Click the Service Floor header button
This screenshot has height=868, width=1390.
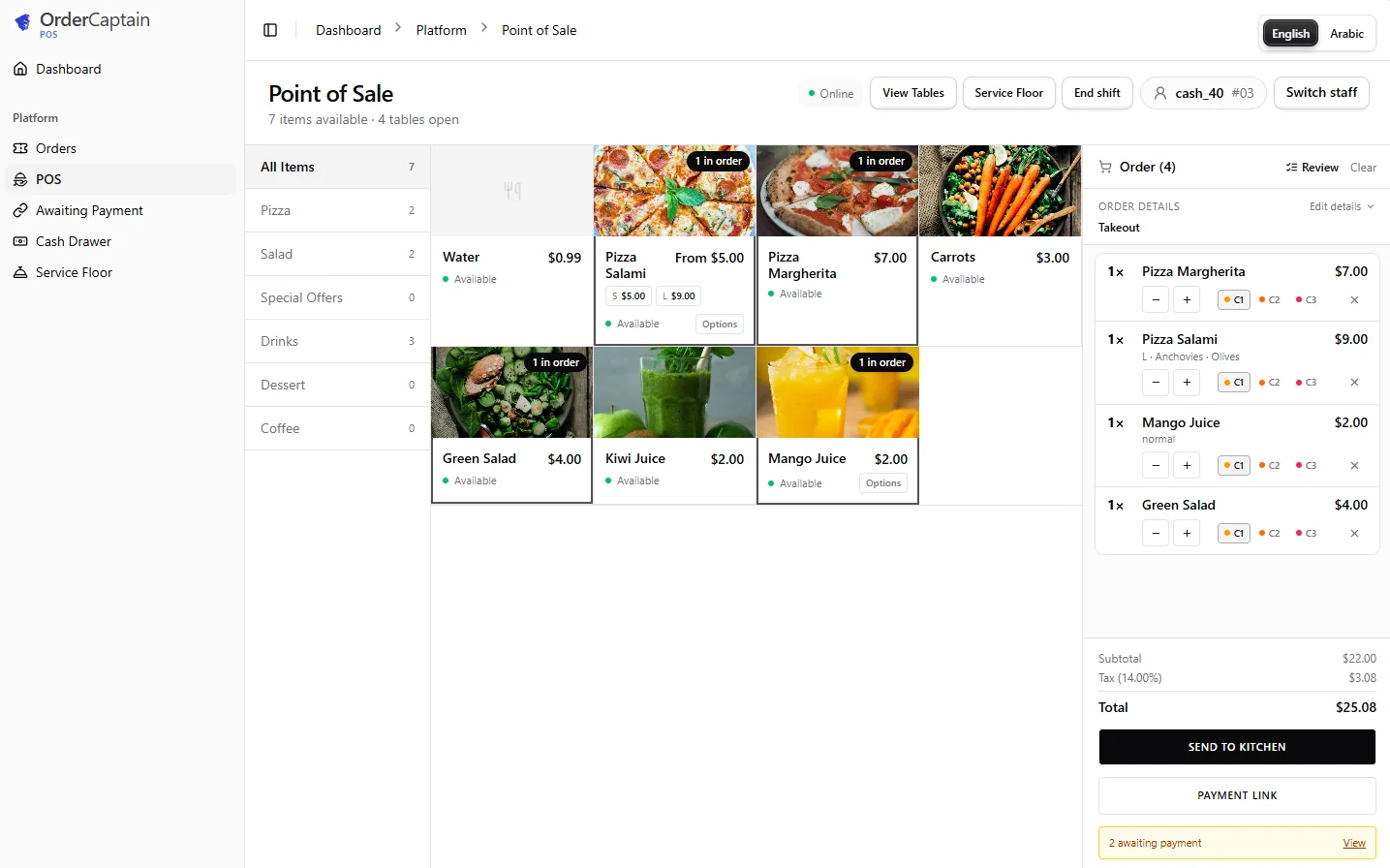tap(1008, 93)
